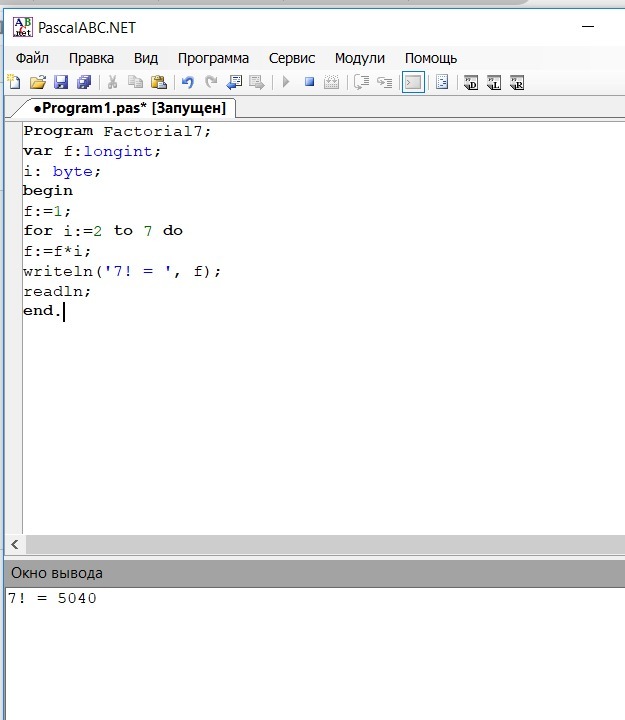Undo the last edit
This screenshot has height=720, width=625.
pyautogui.click(x=187, y=83)
